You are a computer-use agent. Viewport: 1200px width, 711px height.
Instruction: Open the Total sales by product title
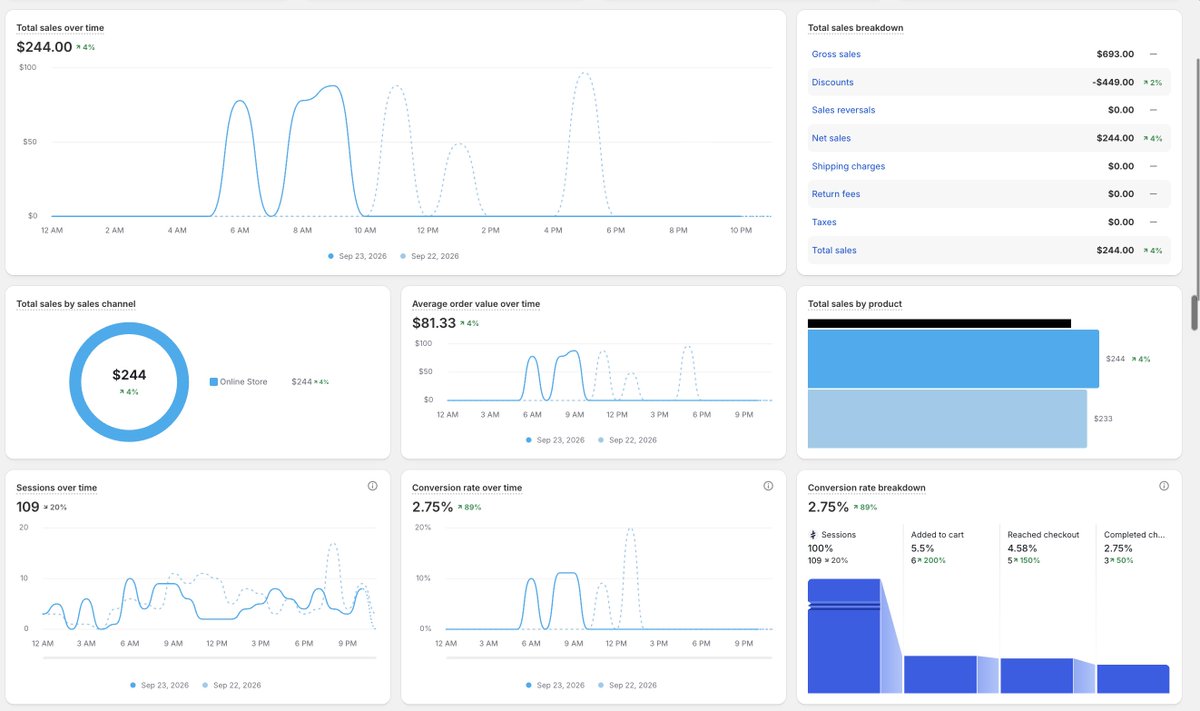pos(855,304)
